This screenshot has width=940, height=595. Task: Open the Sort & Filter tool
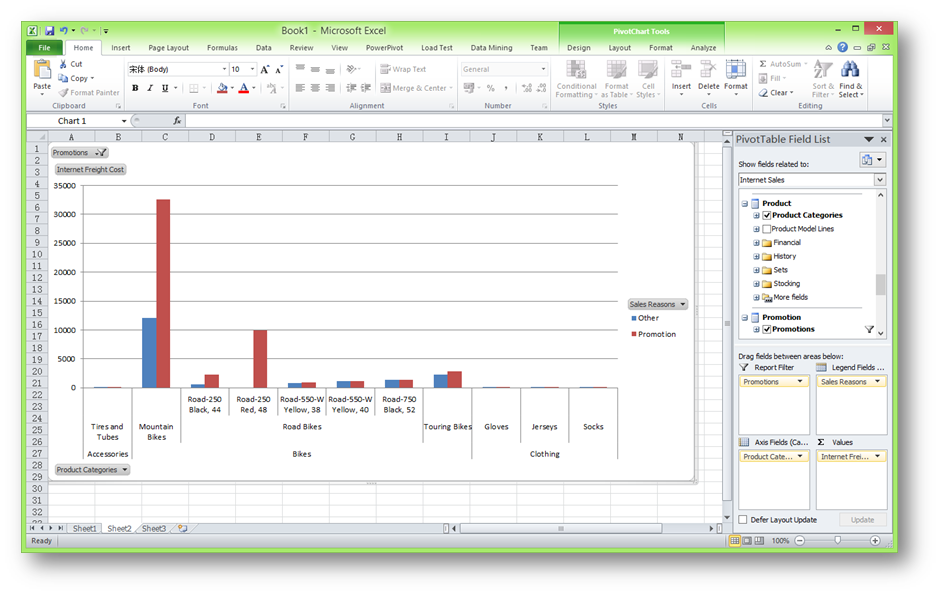click(x=822, y=70)
